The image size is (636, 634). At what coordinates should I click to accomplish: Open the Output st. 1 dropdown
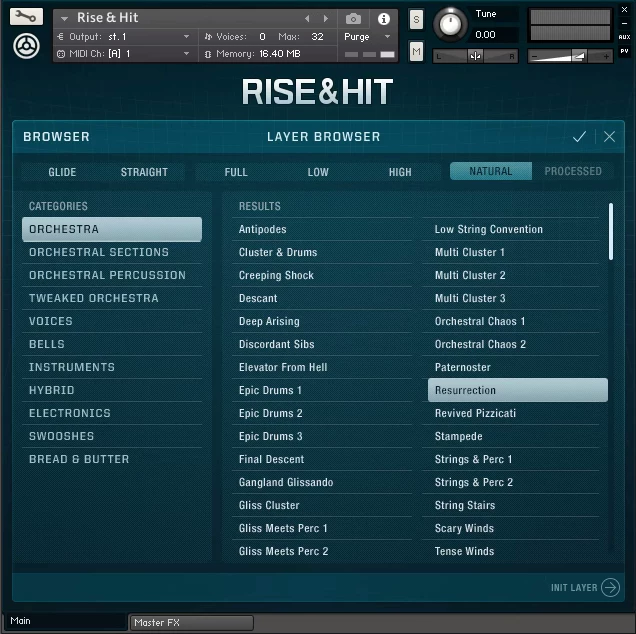(x=126, y=37)
